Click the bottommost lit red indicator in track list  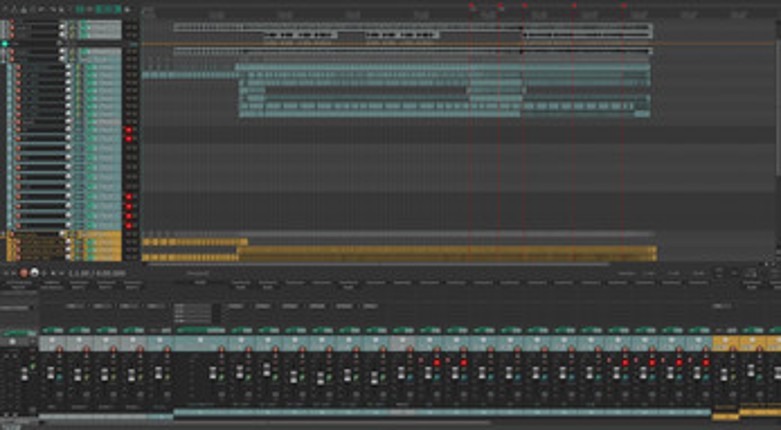click(129, 225)
